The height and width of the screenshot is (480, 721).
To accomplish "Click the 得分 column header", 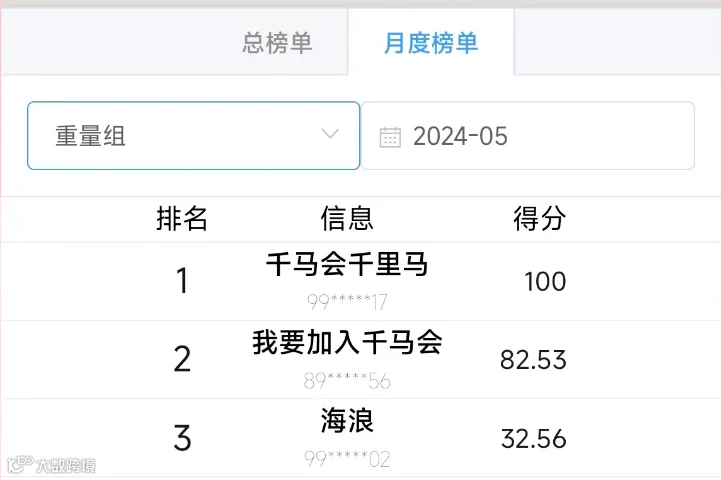I will (x=539, y=218).
